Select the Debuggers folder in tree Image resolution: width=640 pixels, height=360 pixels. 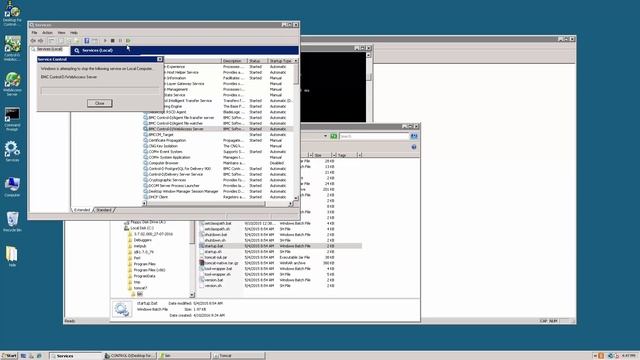[143, 240]
